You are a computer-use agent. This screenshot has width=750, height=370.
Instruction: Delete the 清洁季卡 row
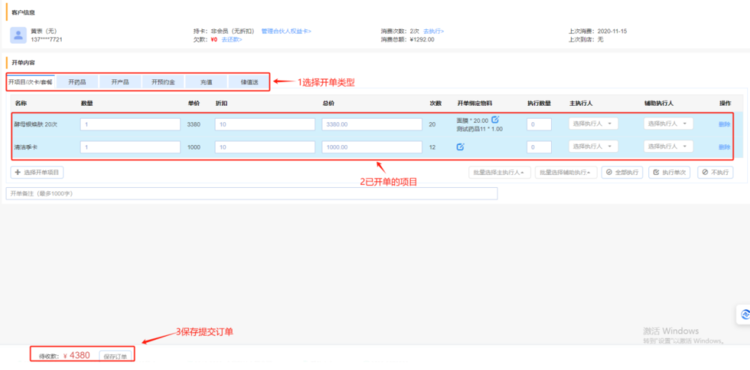[x=724, y=147]
